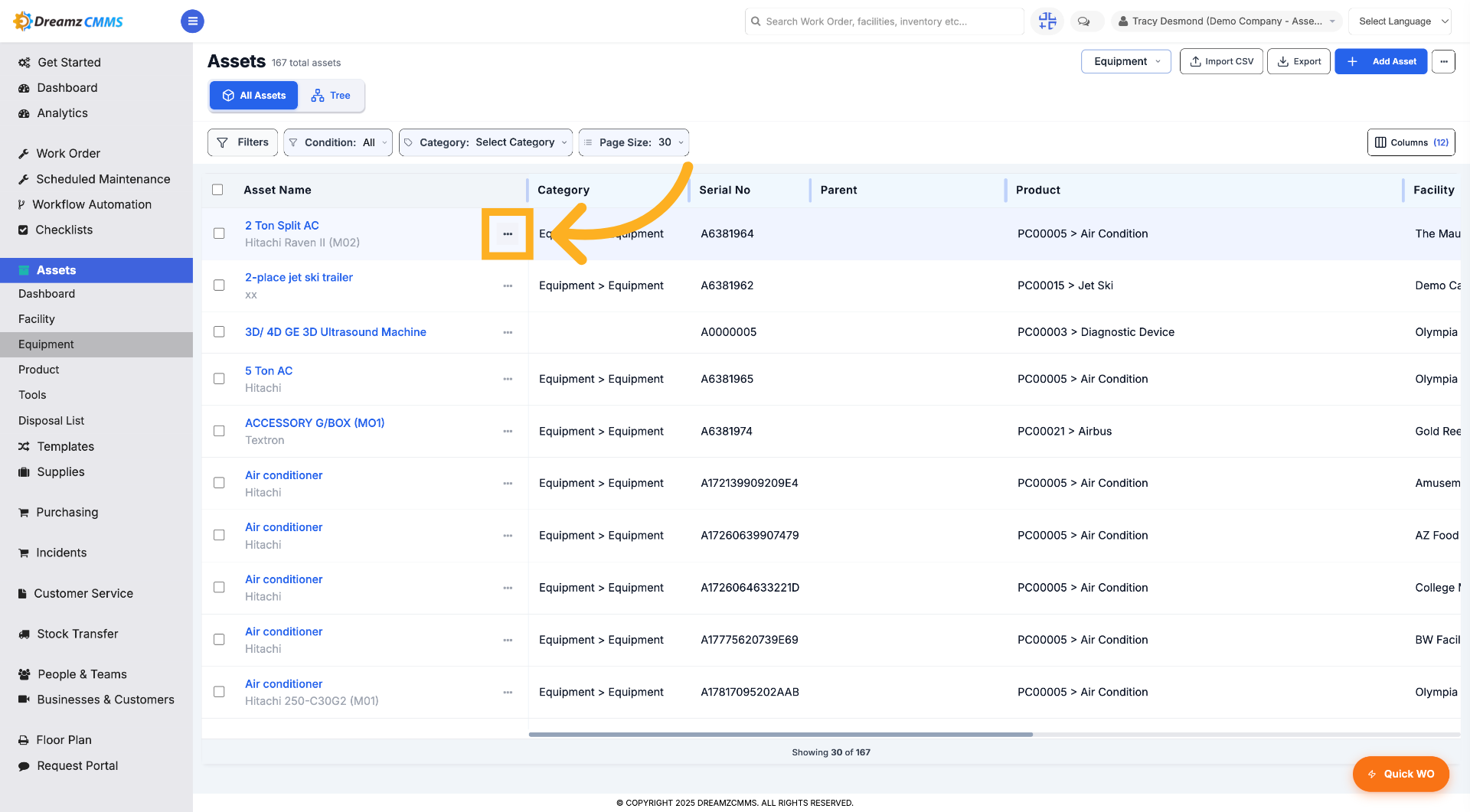Open Work Order section

tap(68, 153)
